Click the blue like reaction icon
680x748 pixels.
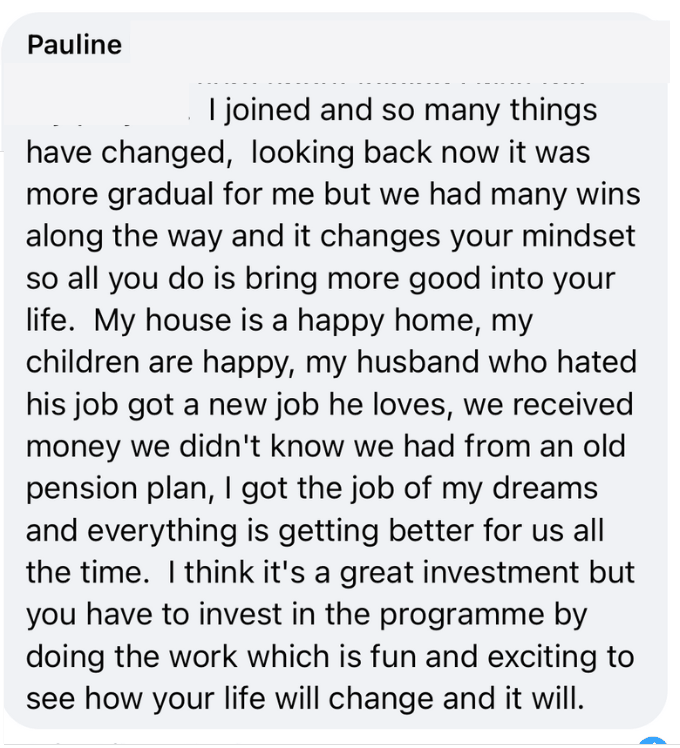(x=652, y=742)
